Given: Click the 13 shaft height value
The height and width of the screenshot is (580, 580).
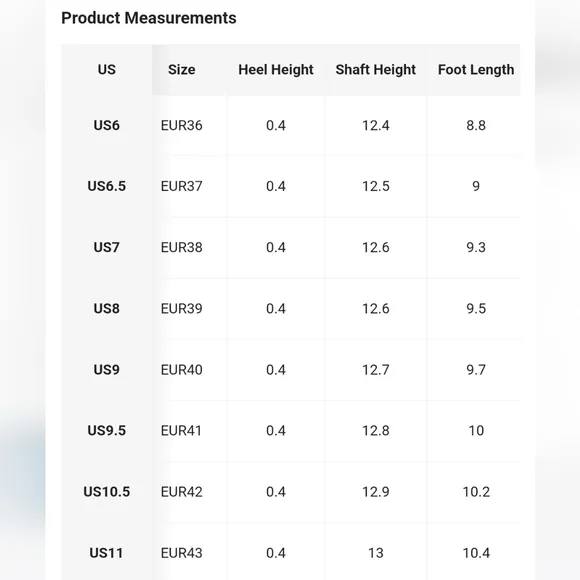Looking at the screenshot, I should 375,553.
